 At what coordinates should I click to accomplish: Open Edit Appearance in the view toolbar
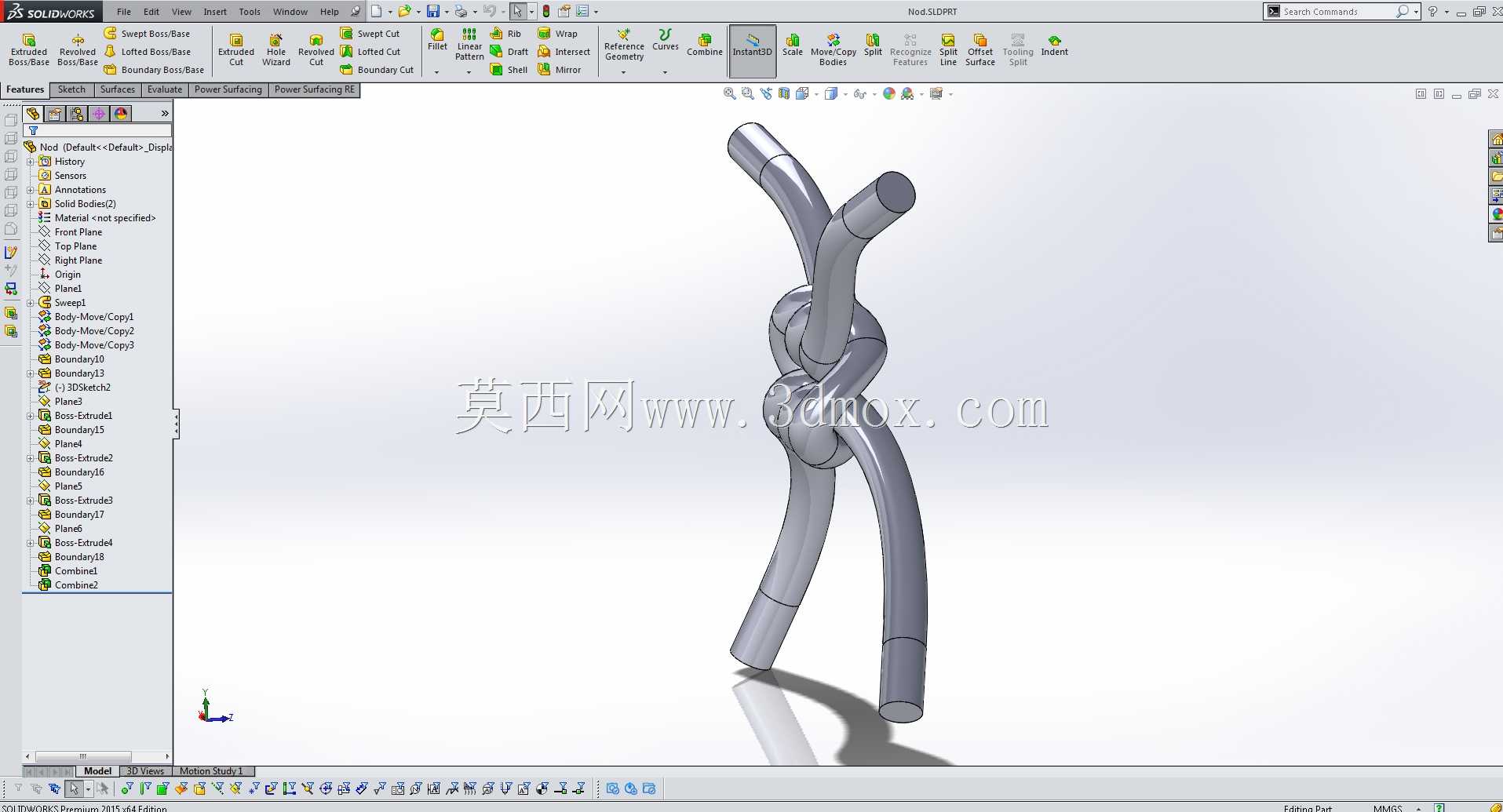888,94
